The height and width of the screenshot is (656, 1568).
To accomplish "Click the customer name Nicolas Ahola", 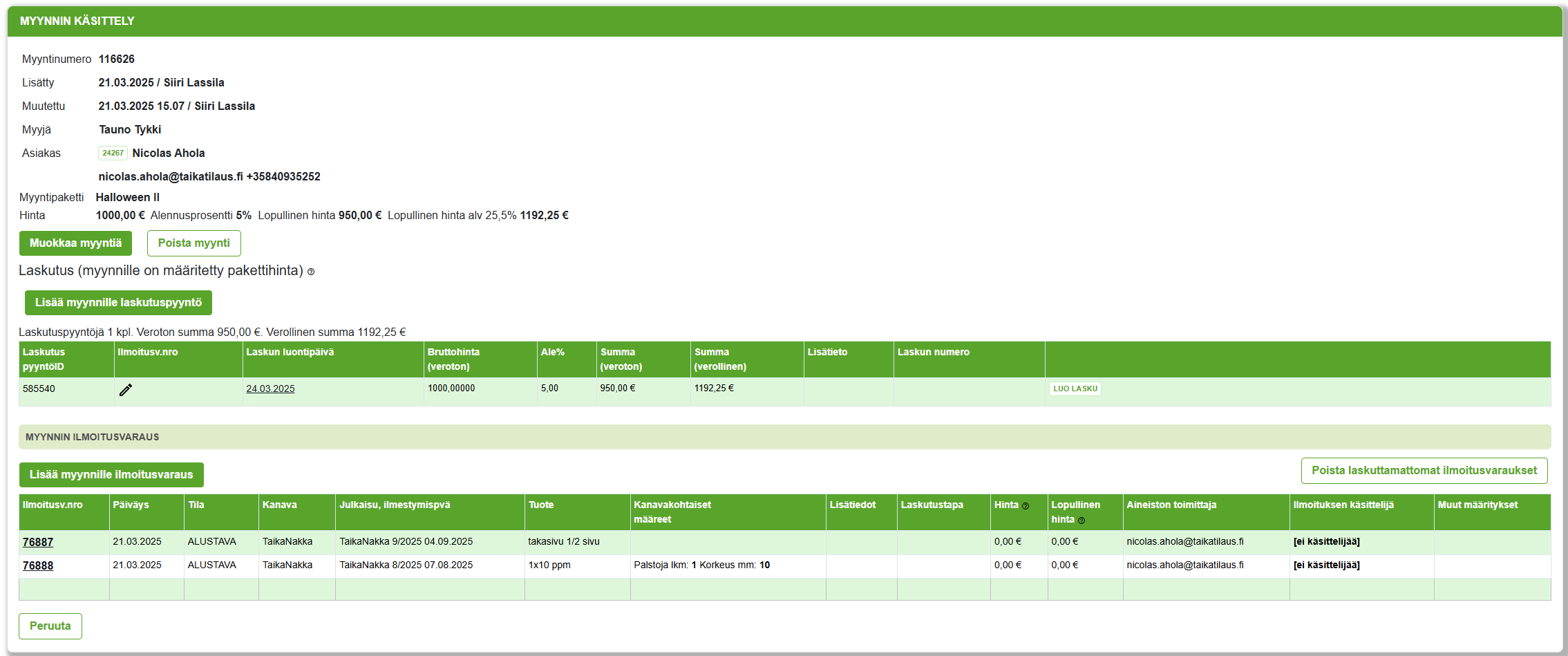I will pos(169,153).
